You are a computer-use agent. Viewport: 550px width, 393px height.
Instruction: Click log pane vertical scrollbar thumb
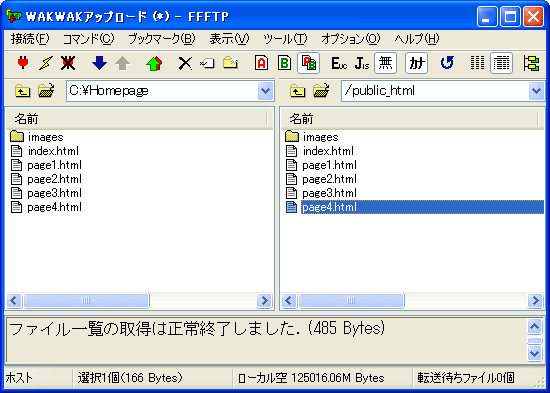pos(535,340)
